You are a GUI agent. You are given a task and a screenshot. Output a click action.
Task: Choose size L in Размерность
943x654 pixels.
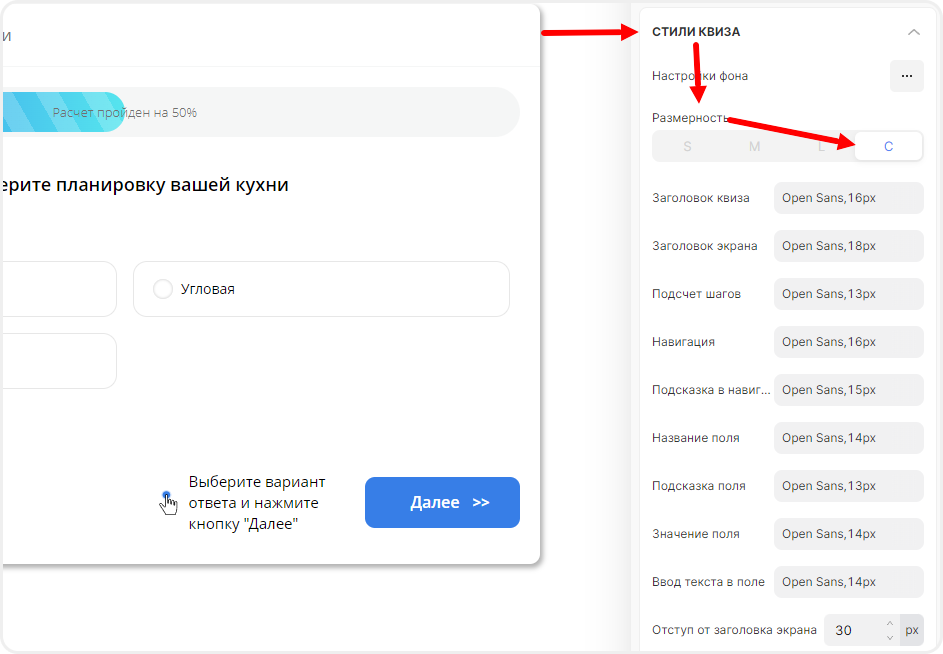point(821,147)
